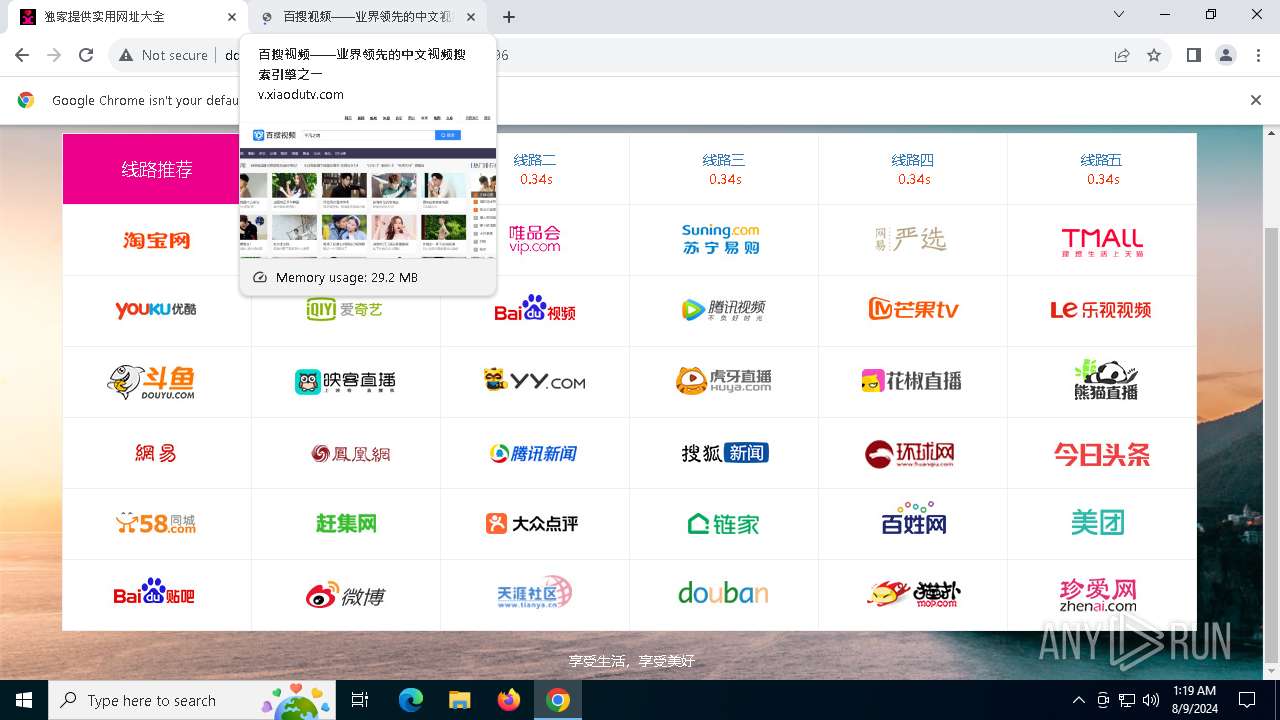Screen dimensions: 1280x720
Task: Open a new browser tab
Action: 509,17
